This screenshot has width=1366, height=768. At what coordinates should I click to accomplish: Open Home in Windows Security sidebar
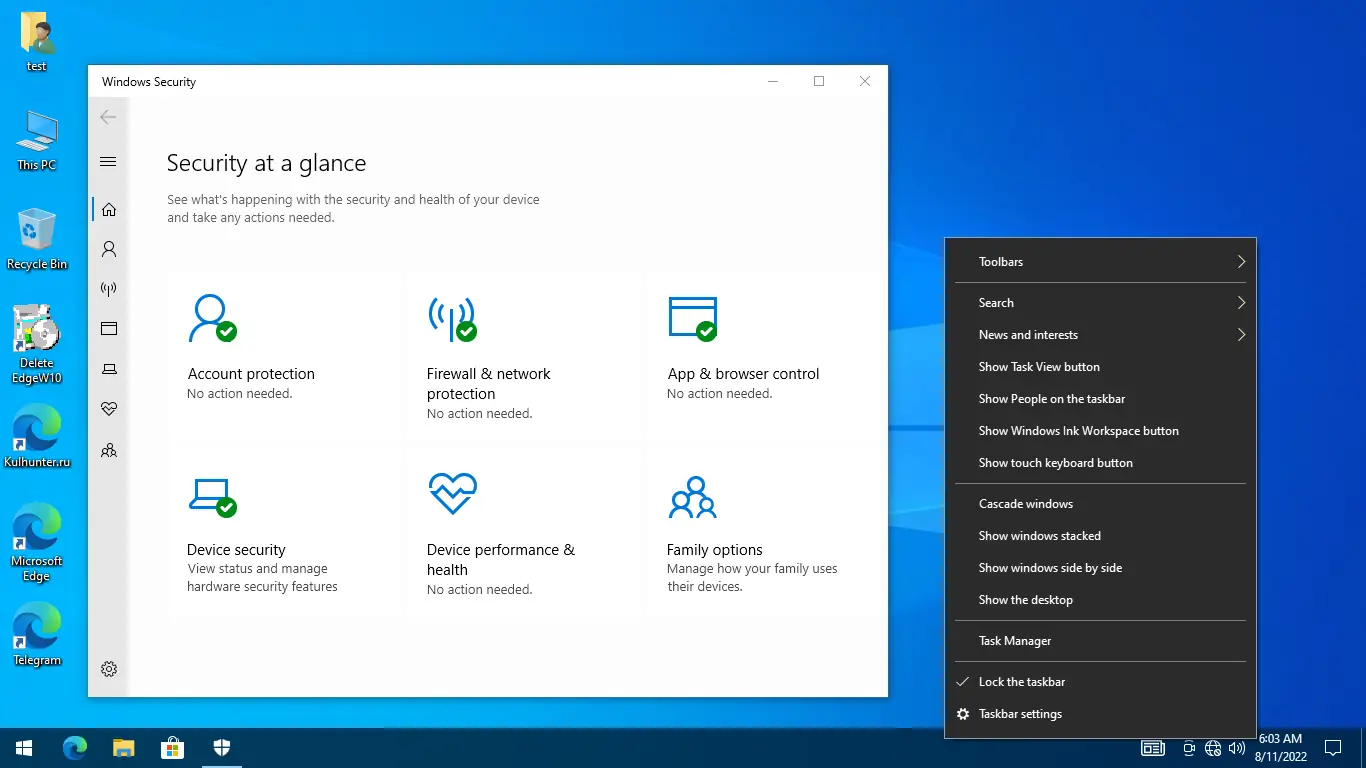point(108,208)
